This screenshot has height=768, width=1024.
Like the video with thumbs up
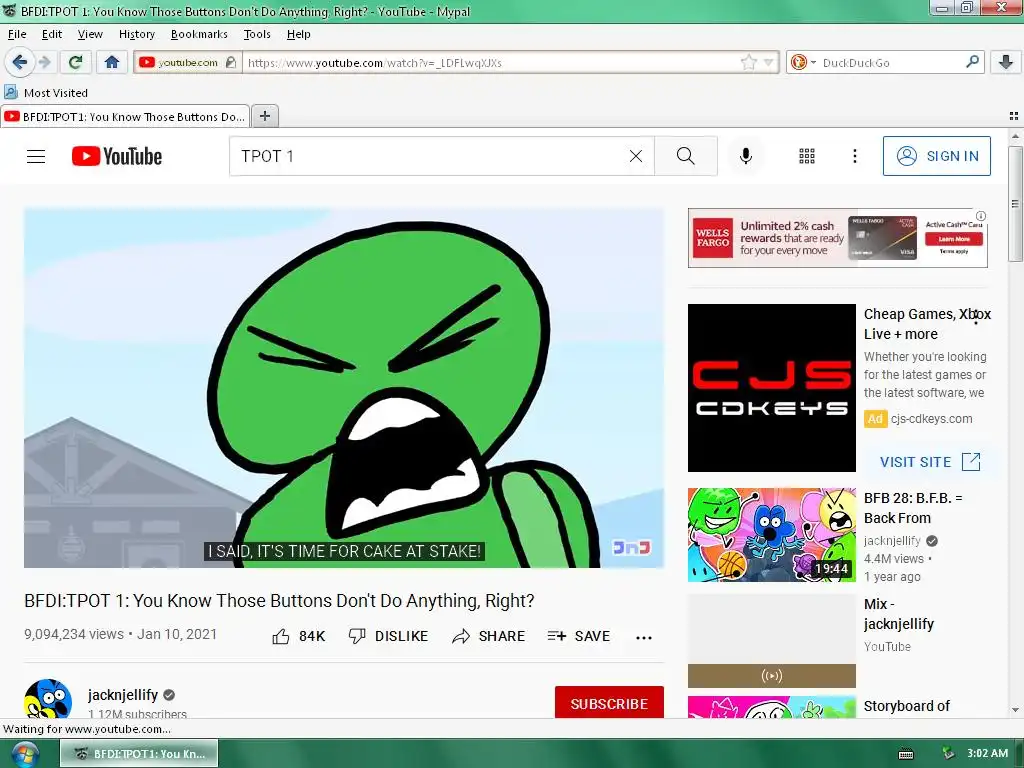coord(298,636)
